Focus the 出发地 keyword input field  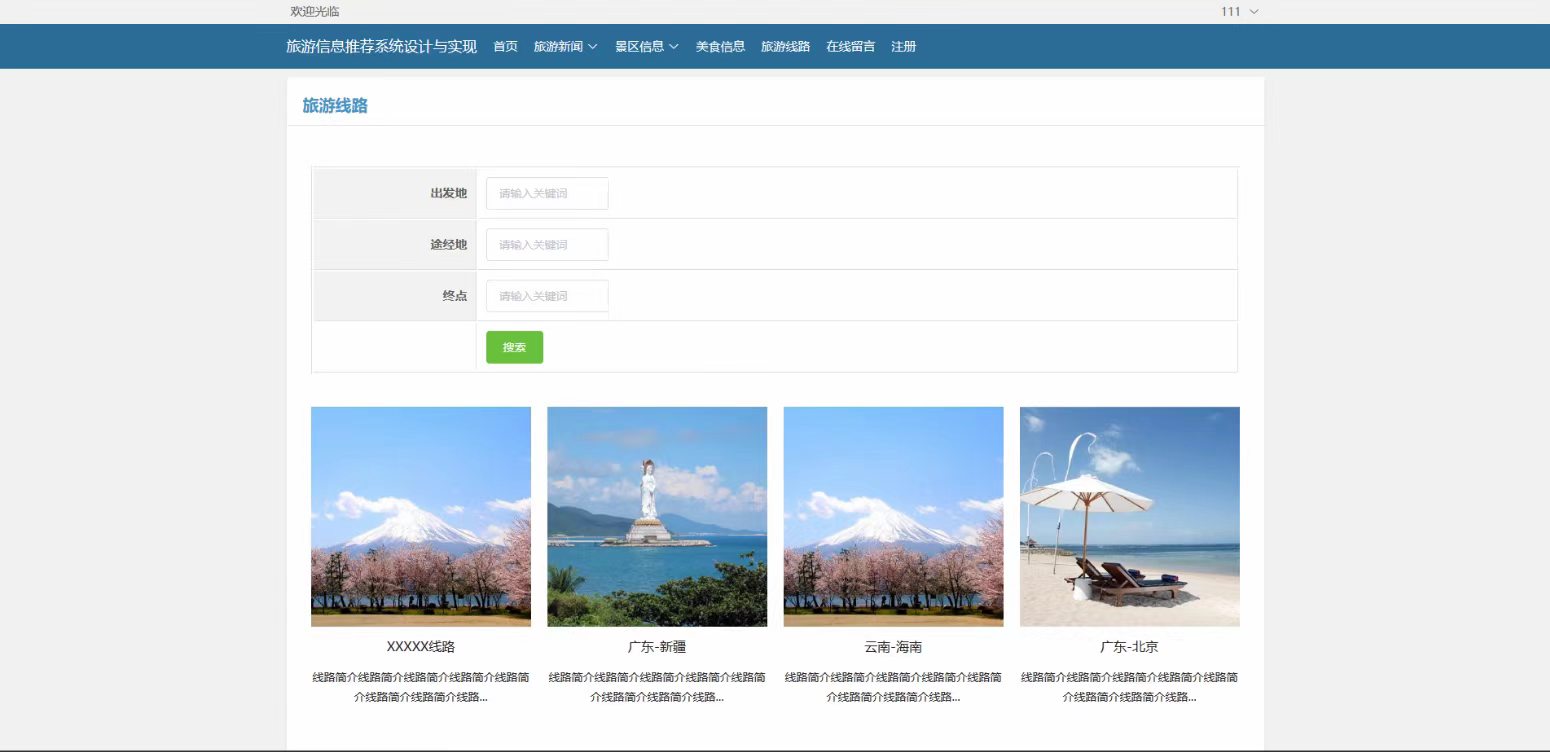(547, 193)
